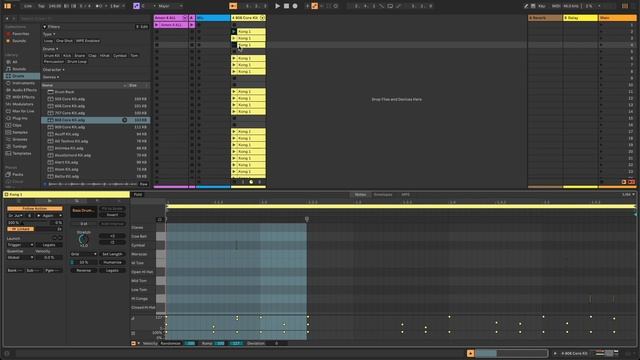
Task: Toggle Draw Mode pencil icon
Action: (526, 6)
